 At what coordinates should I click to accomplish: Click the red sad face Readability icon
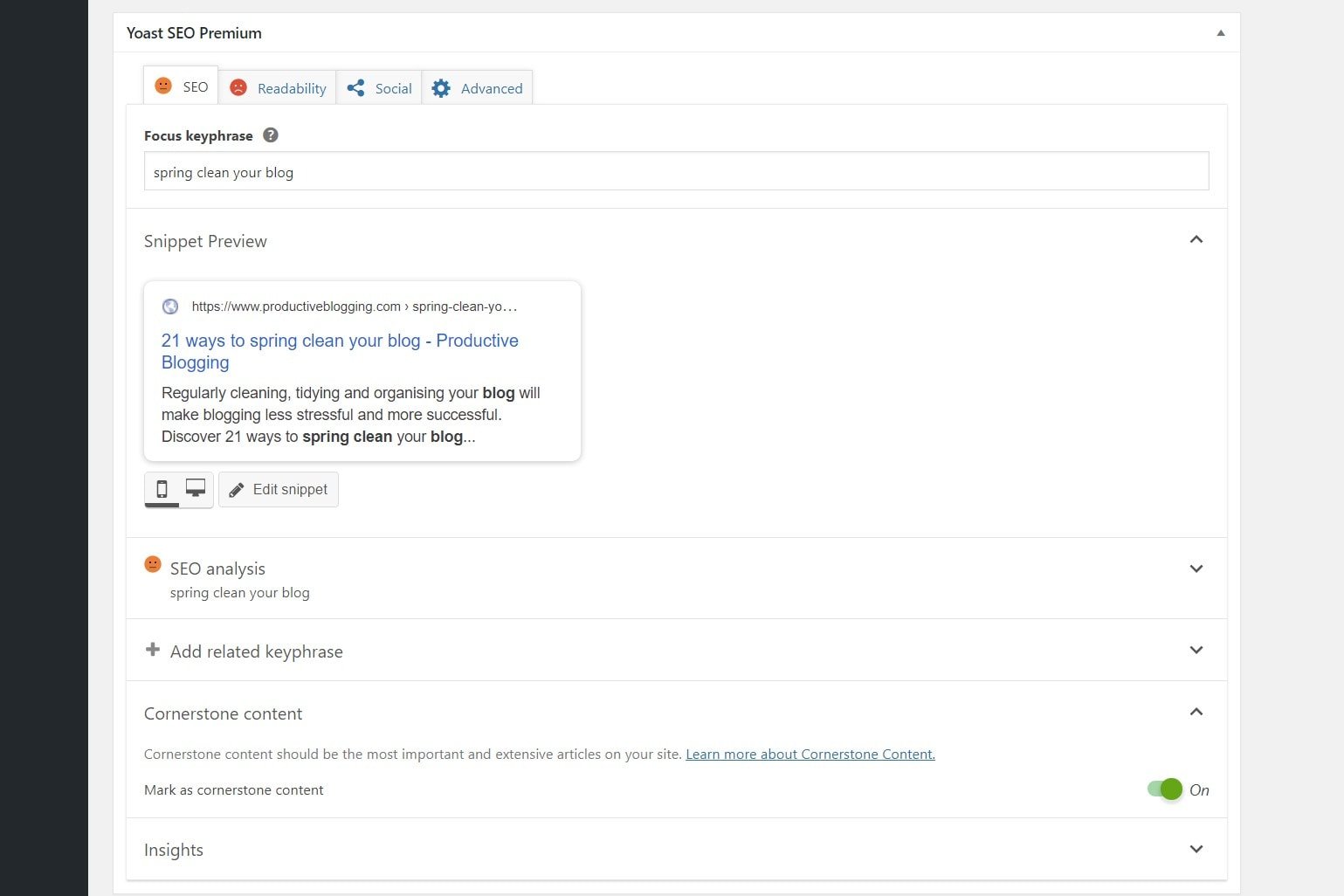click(x=238, y=87)
